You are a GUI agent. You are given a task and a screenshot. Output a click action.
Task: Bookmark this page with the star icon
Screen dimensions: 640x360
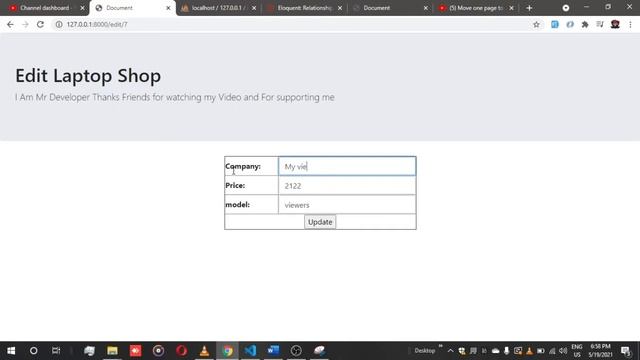click(536, 24)
